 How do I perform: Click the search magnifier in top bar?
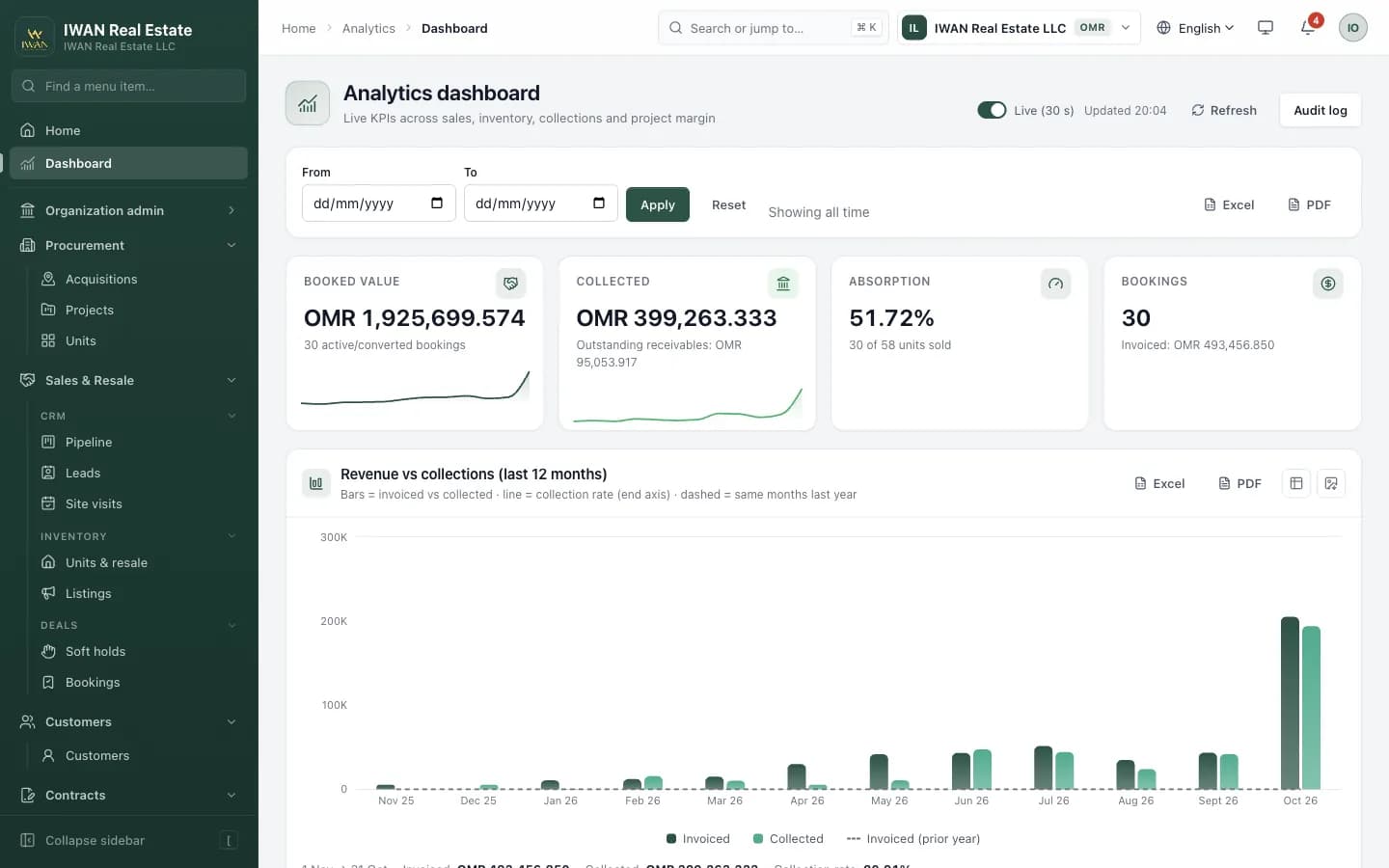coord(676,28)
